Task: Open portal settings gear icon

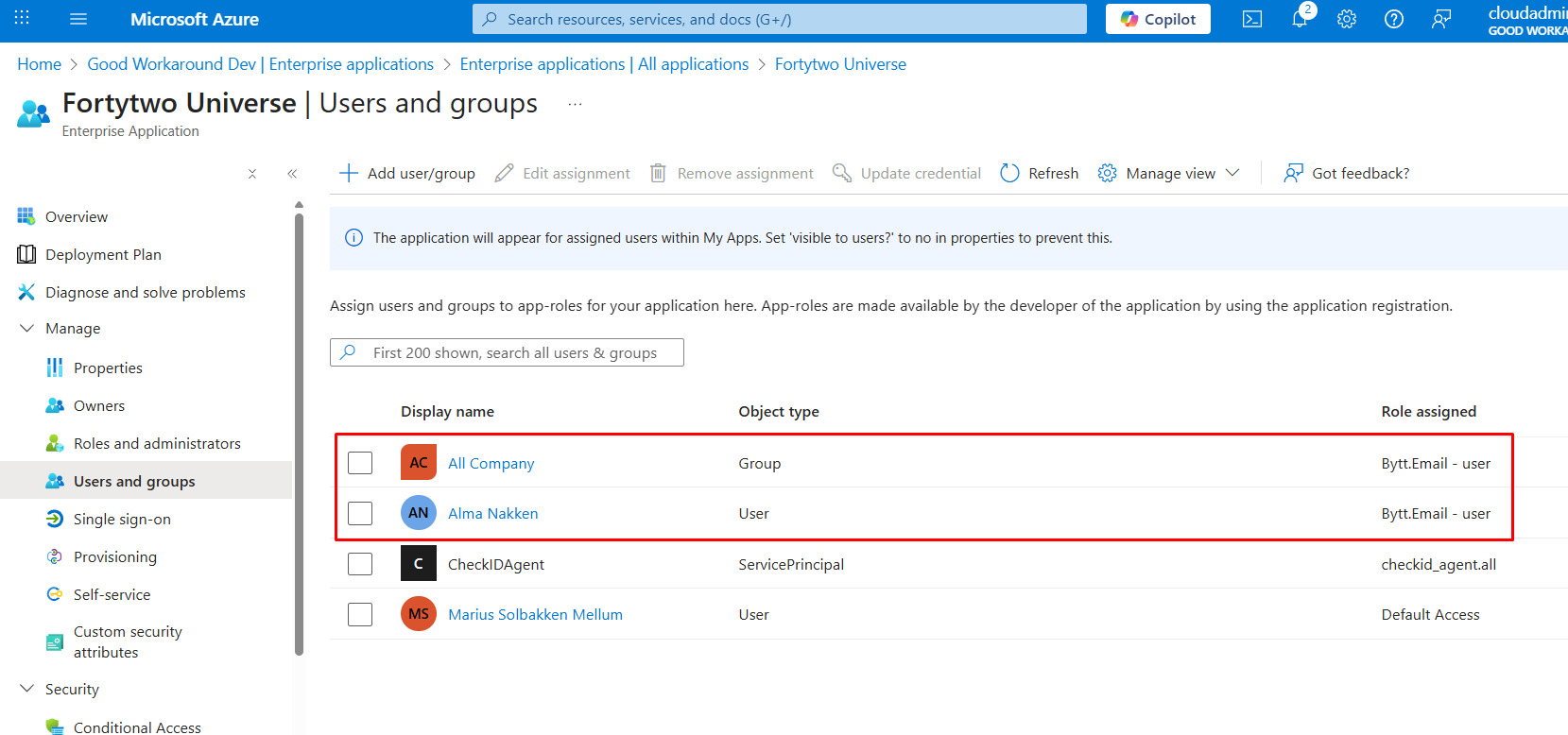Action: coord(1347,19)
